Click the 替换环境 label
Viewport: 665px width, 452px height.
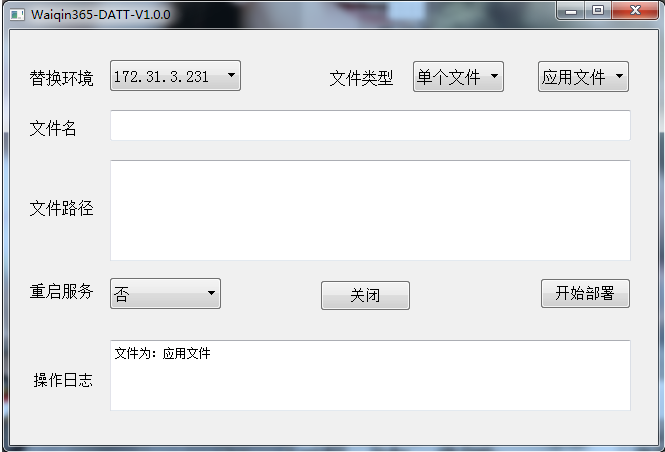61,78
